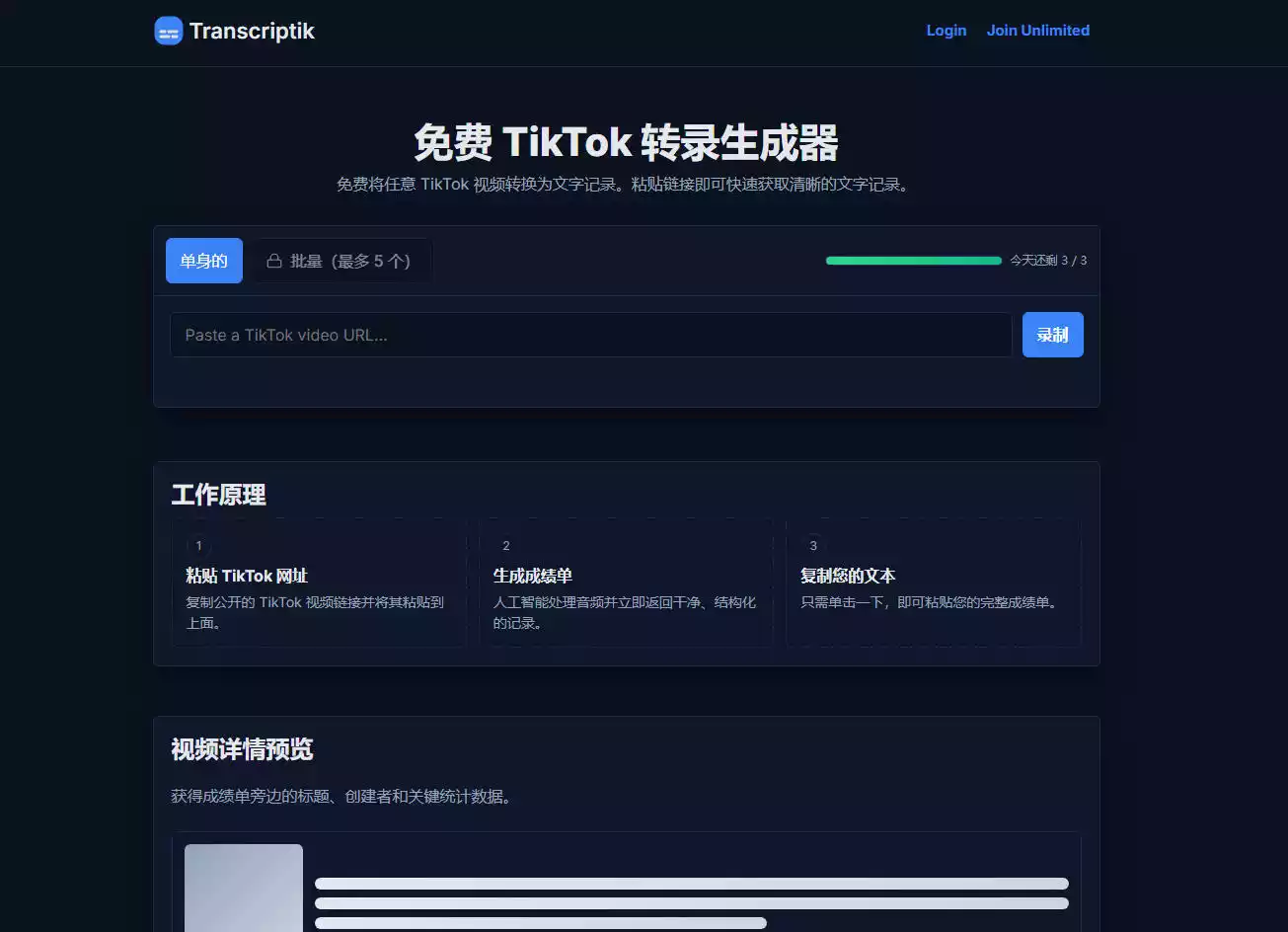Click the 复制您的文本 step title
The image size is (1288, 932).
point(848,576)
